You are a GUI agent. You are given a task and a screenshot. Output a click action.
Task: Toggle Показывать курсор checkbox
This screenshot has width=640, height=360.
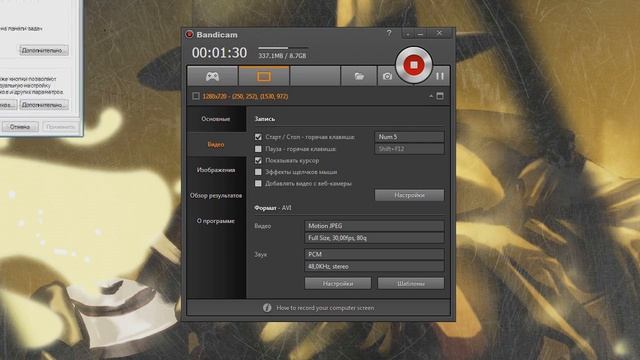coord(258,160)
